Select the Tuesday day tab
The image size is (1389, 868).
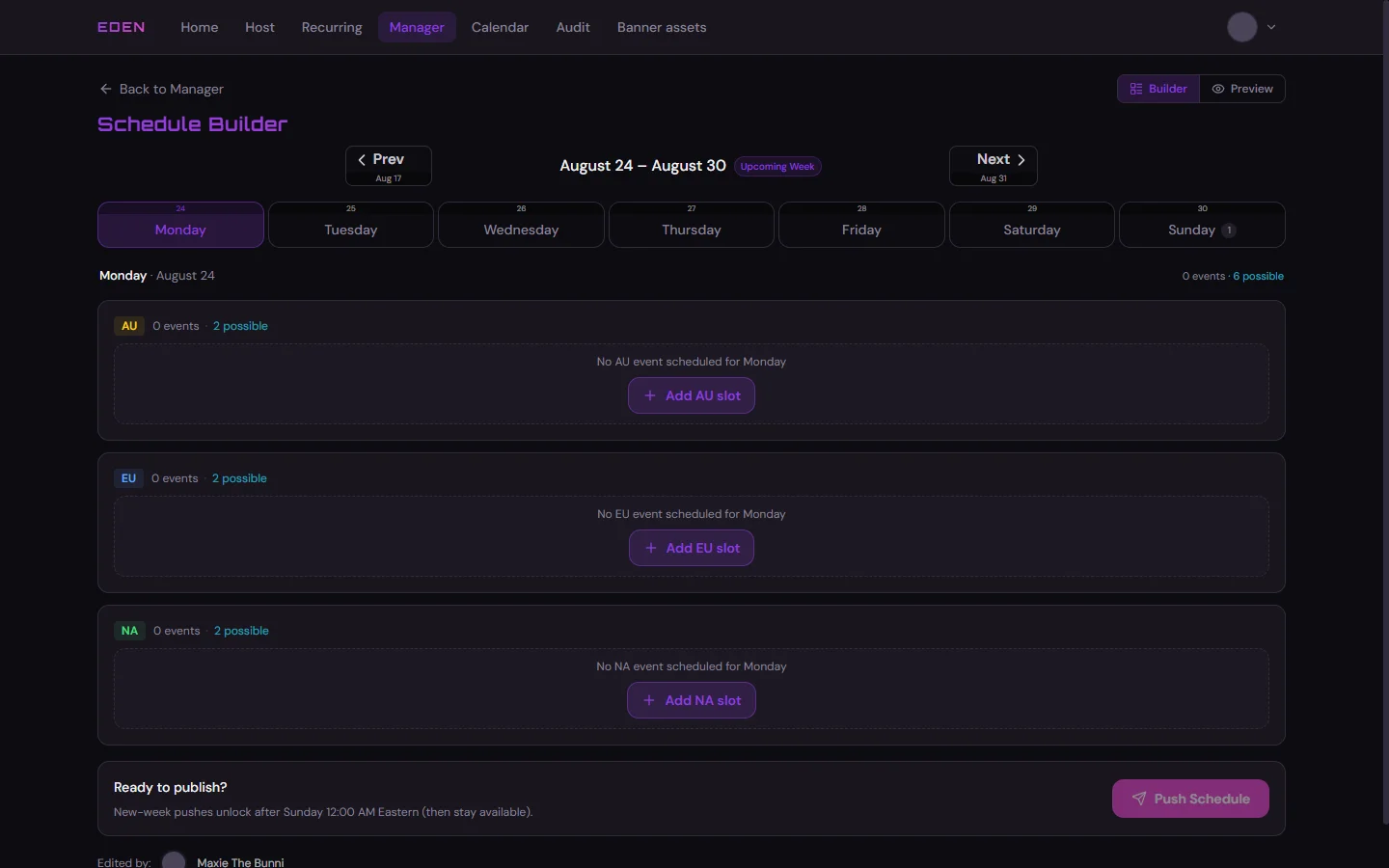(x=351, y=225)
